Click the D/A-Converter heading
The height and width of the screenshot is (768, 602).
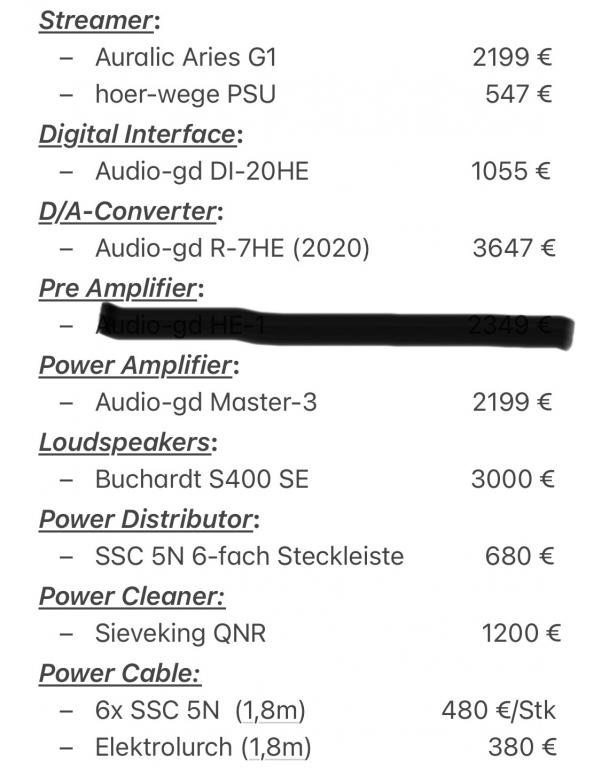coord(127,211)
